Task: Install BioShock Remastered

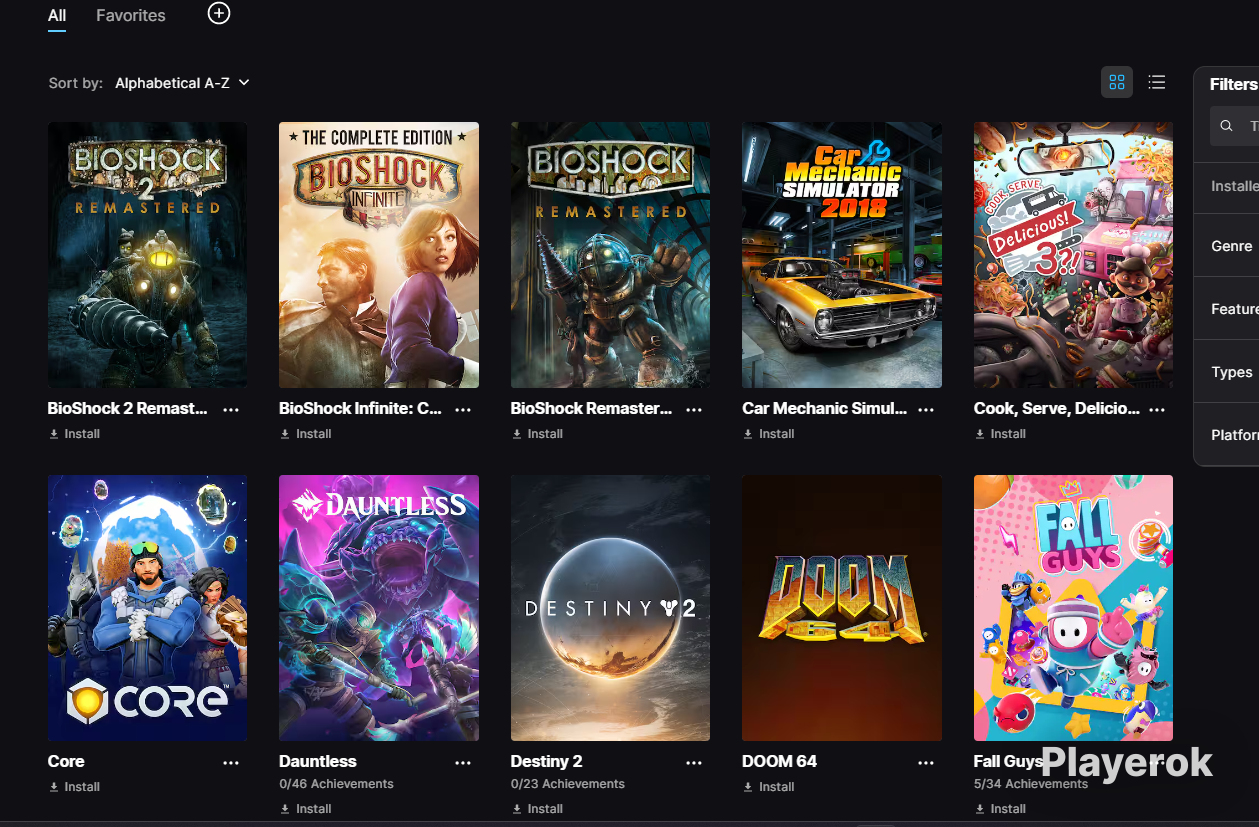Action: click(x=537, y=434)
